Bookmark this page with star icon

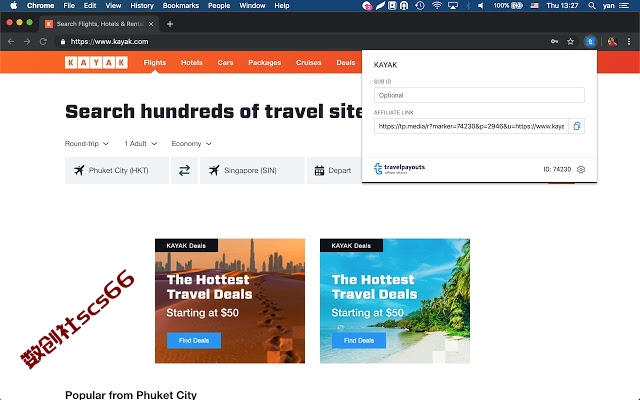(570, 41)
